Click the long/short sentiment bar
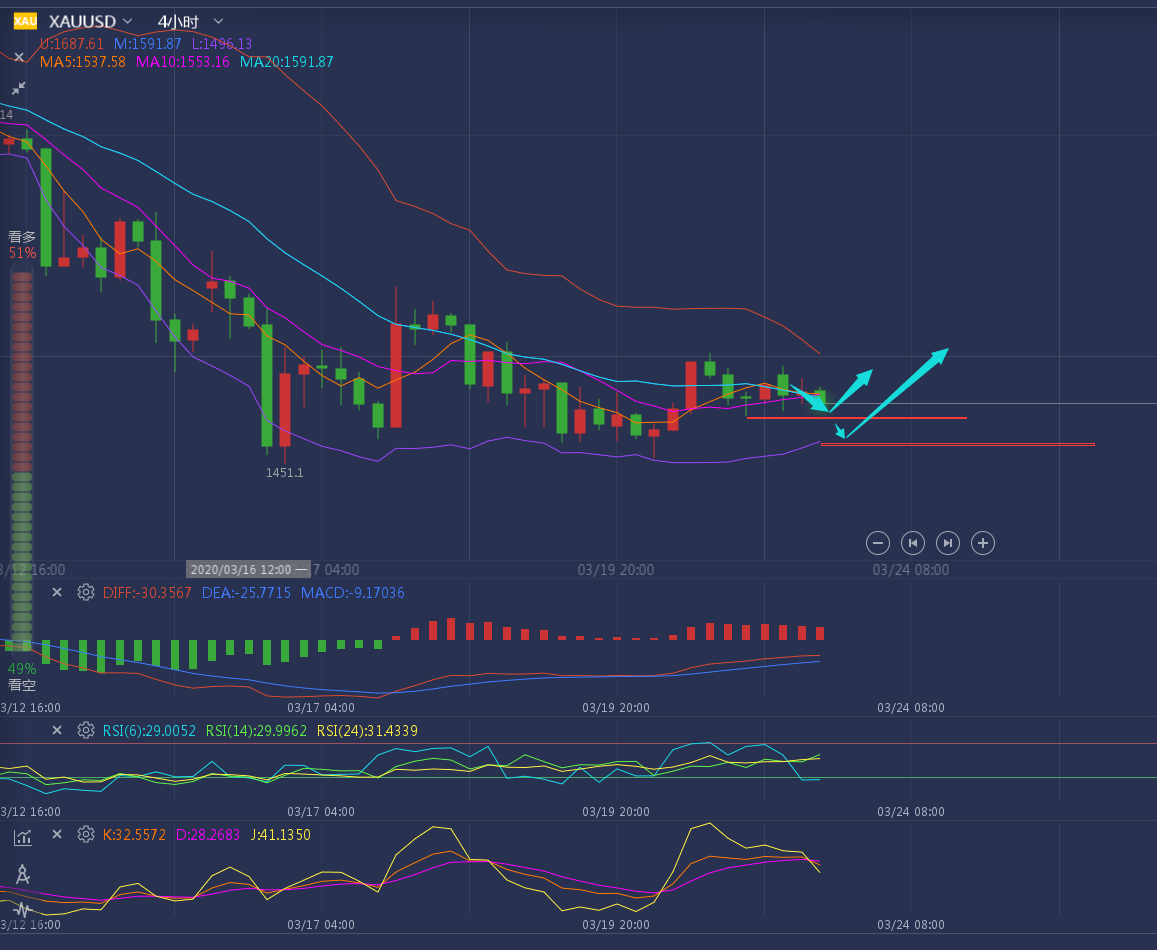 point(21,460)
